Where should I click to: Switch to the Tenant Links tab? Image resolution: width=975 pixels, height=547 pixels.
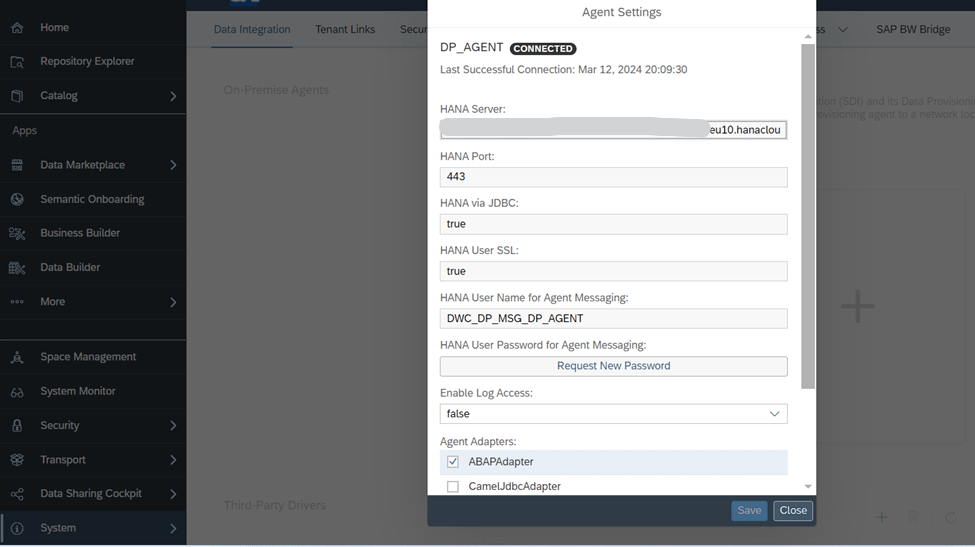click(345, 29)
